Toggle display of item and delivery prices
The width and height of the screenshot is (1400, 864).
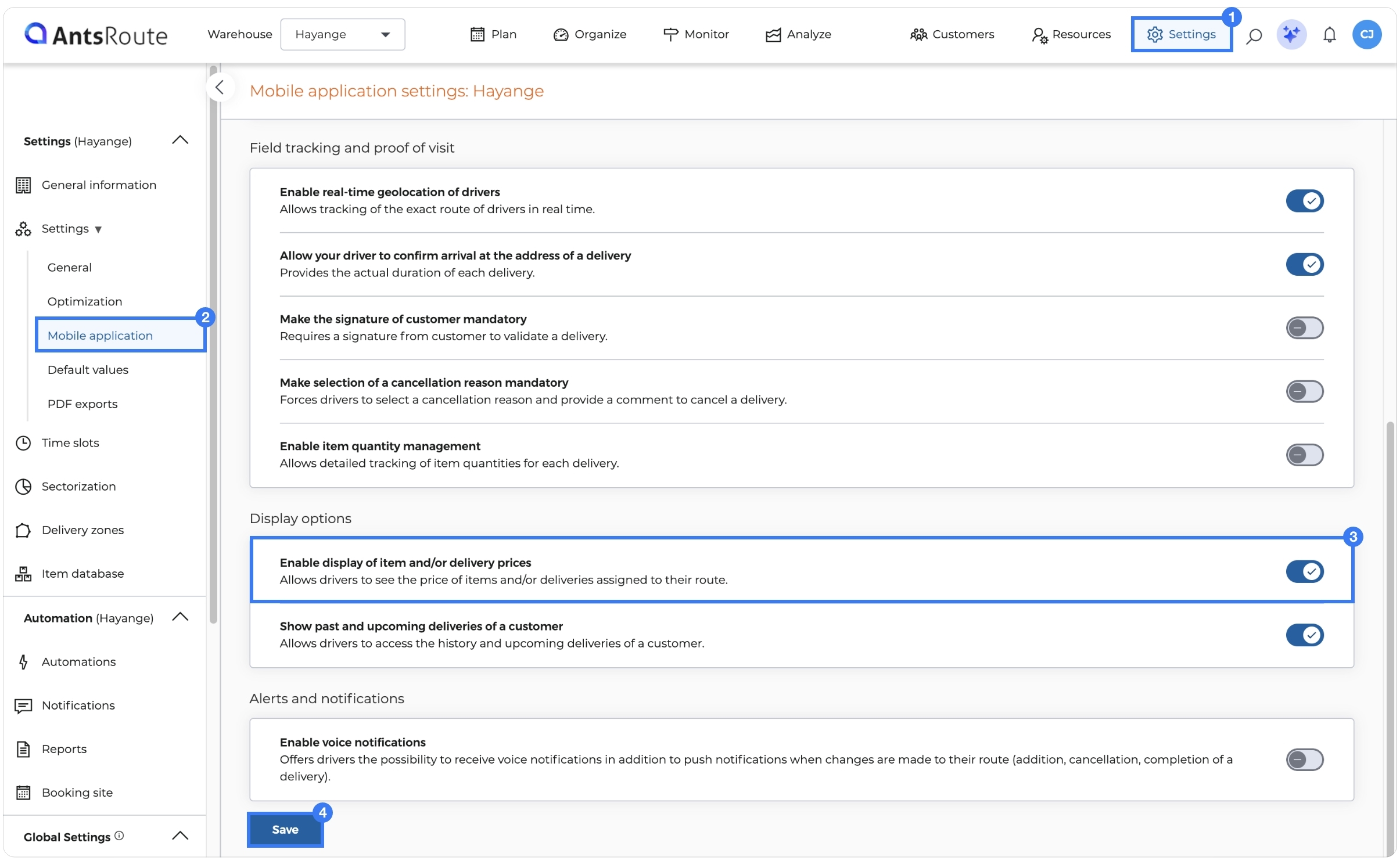point(1304,571)
